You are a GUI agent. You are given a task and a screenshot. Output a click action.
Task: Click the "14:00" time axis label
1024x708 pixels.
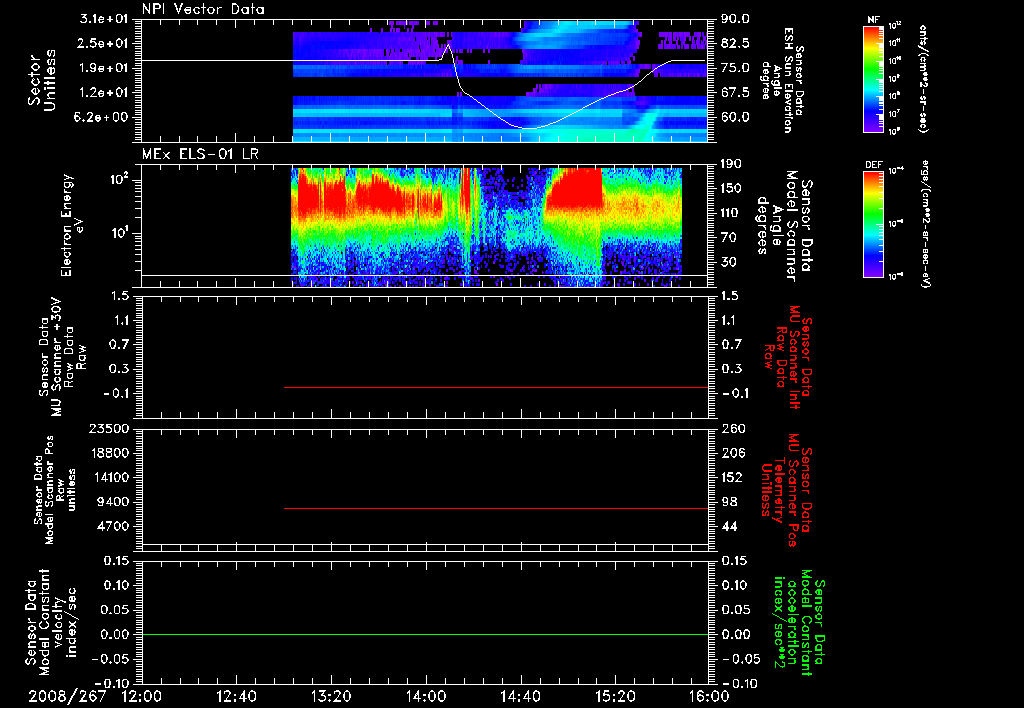click(426, 696)
